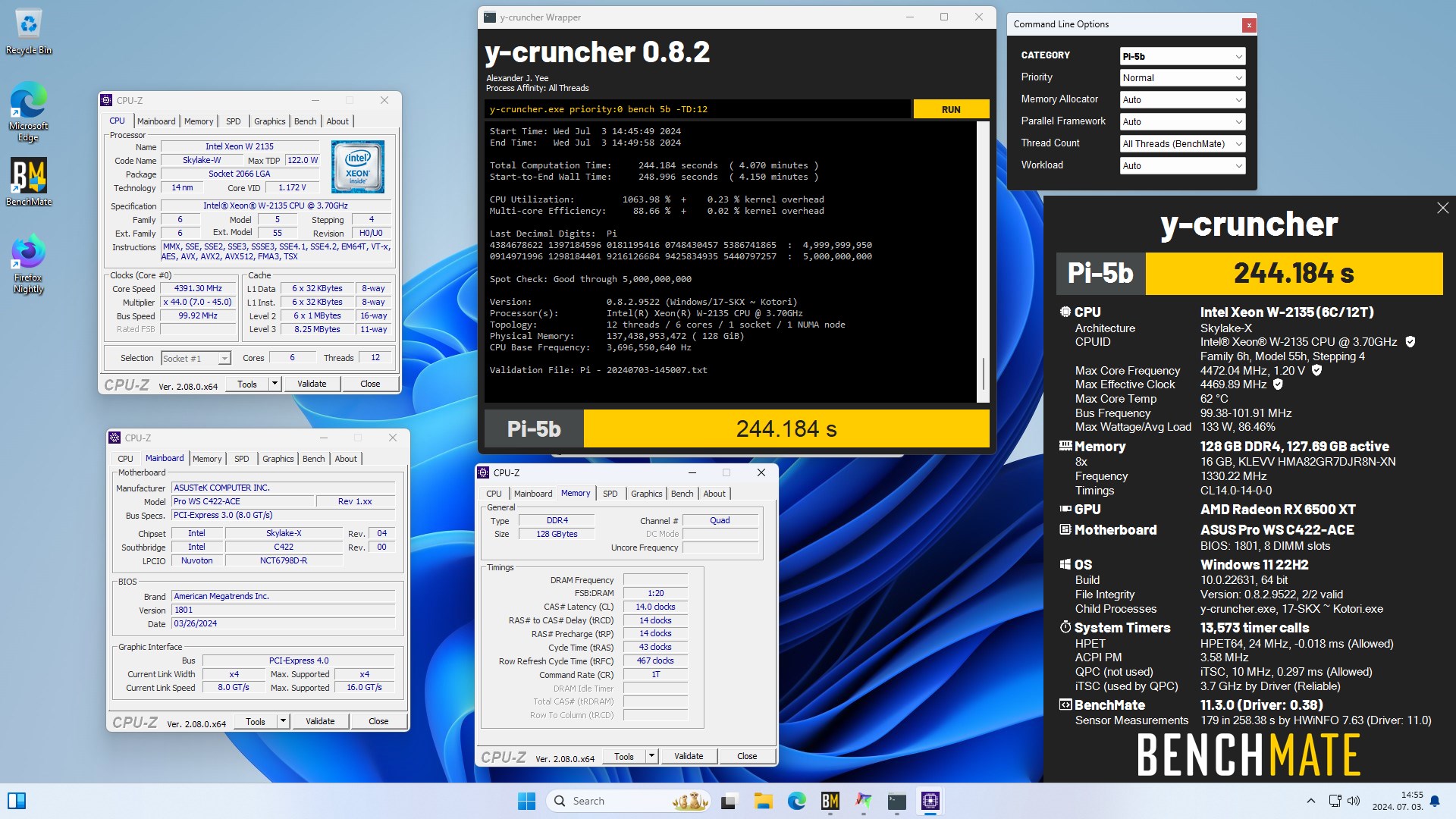
Task: Close the y-cruncher BenchMate result panel
Action: tap(1442, 208)
